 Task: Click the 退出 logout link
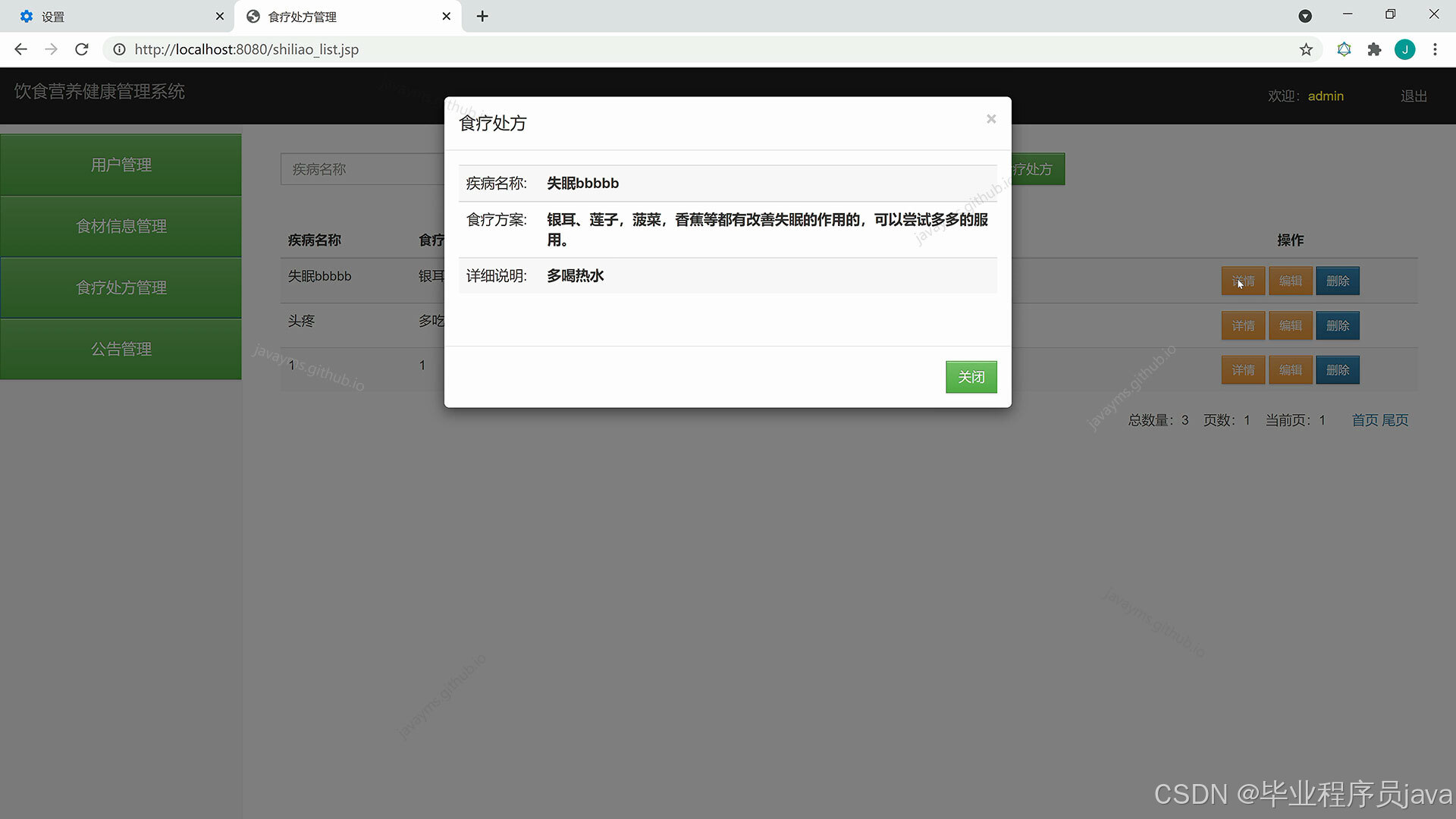[x=1414, y=96]
